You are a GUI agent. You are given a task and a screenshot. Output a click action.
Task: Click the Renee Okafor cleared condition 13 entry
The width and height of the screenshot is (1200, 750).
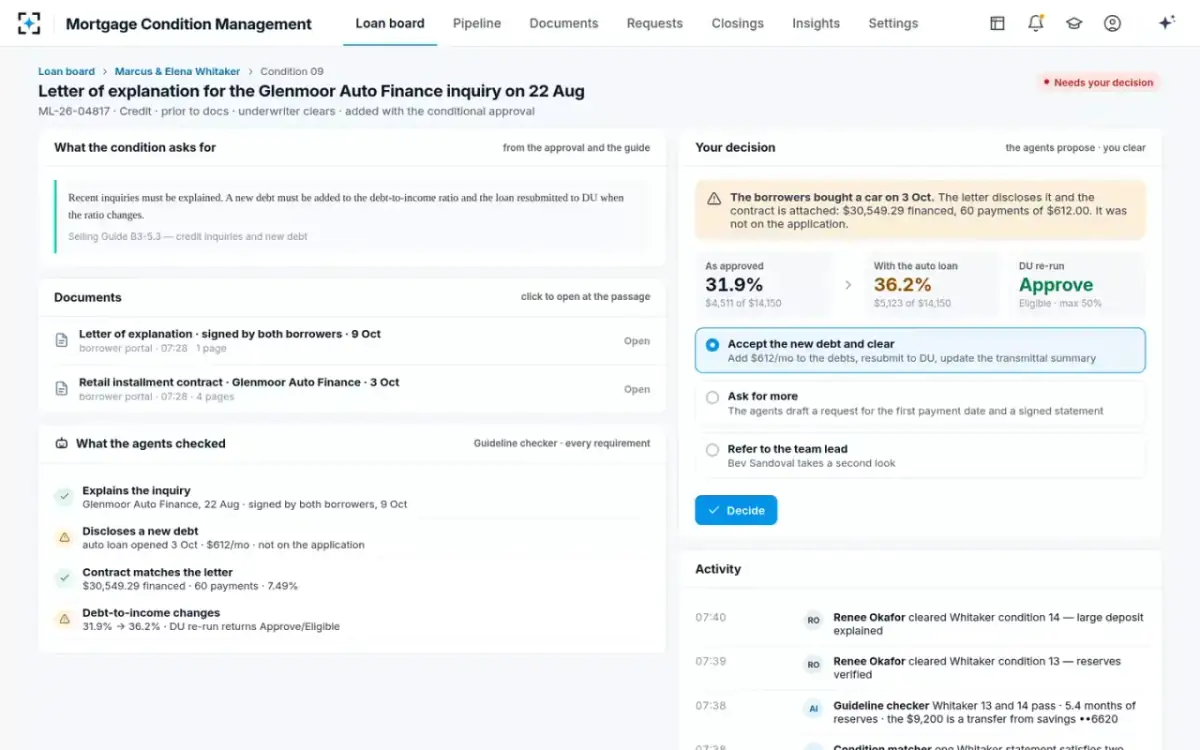coord(920,668)
